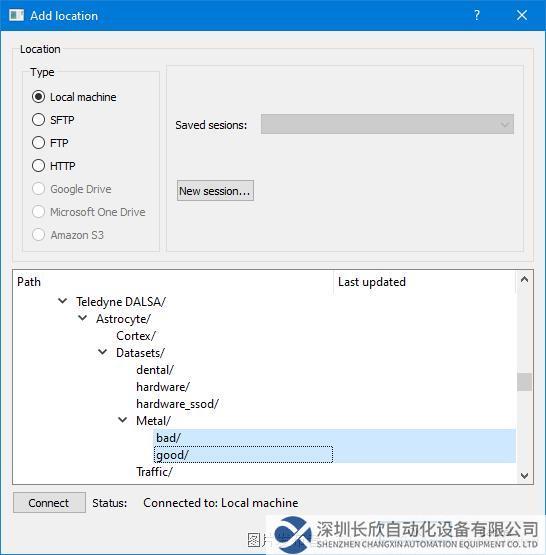Collapse the Datasets folder chevron
The image size is (546, 555).
[103, 352]
